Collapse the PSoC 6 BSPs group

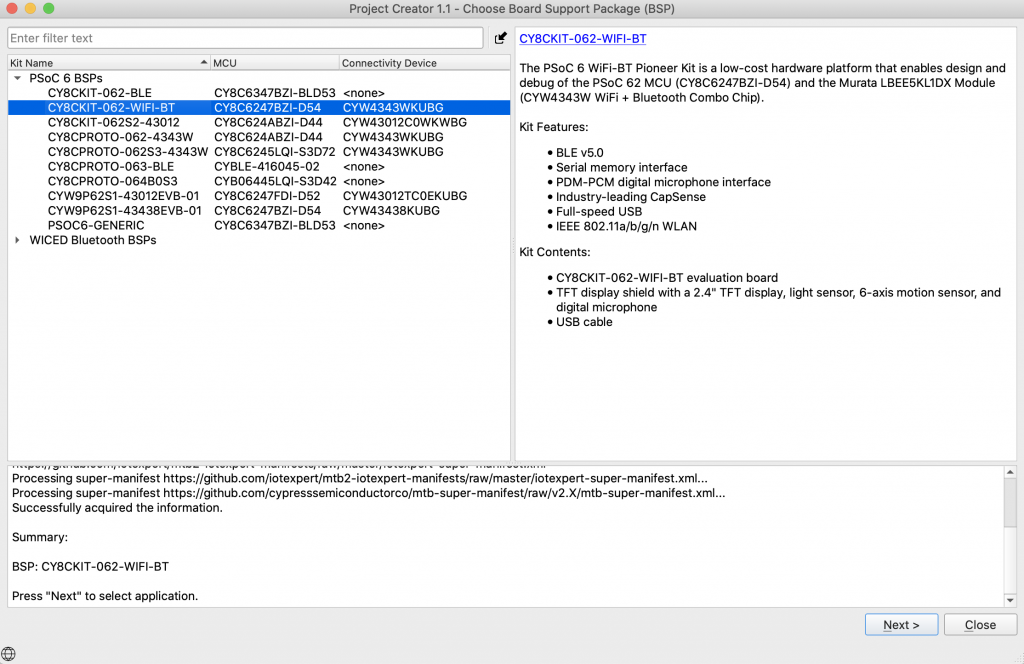tap(18, 78)
